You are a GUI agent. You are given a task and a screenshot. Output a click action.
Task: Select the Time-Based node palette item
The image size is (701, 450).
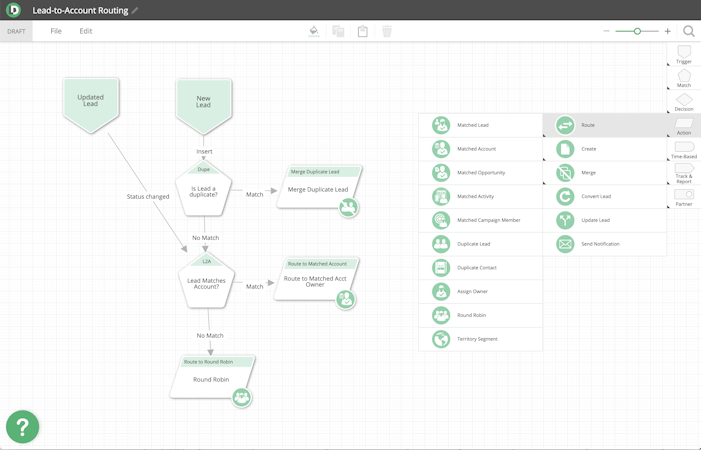[684, 150]
